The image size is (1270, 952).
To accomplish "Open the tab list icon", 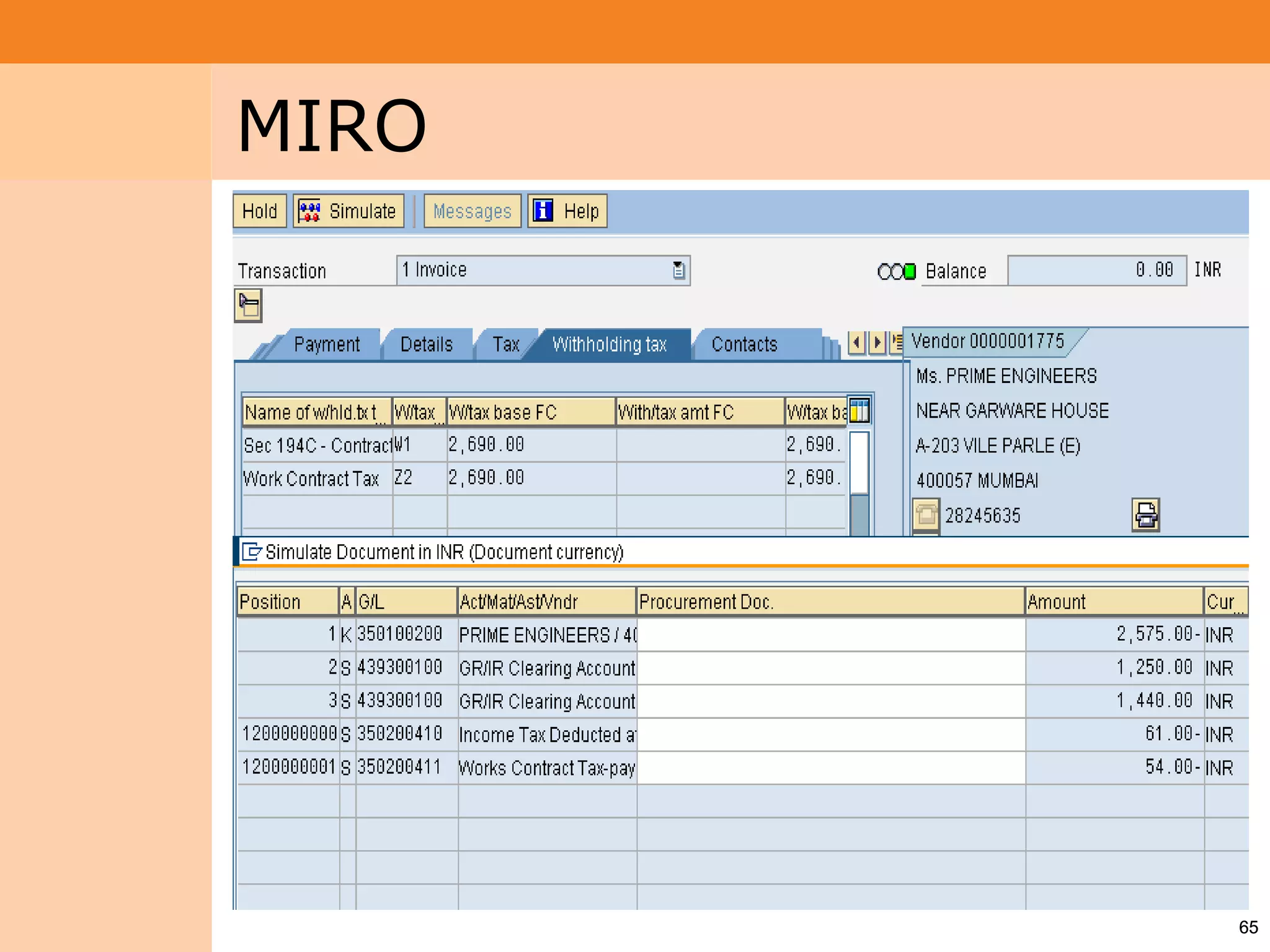I will click(896, 342).
